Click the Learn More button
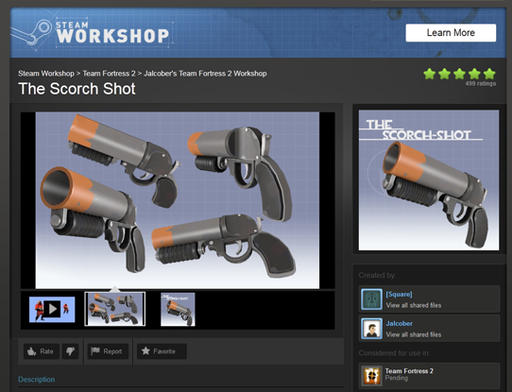512x392 pixels. [451, 33]
